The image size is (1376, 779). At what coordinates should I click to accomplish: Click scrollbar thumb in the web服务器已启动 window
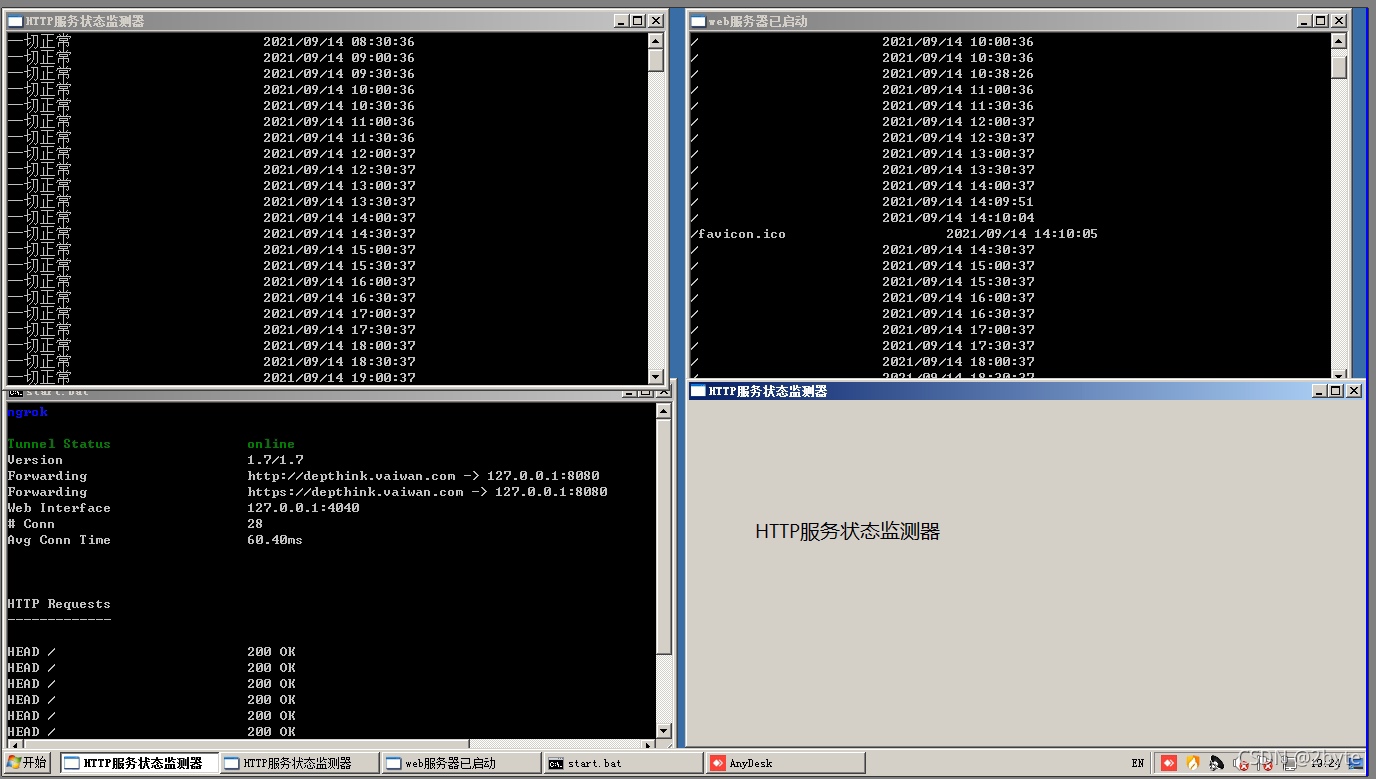[x=1339, y=67]
